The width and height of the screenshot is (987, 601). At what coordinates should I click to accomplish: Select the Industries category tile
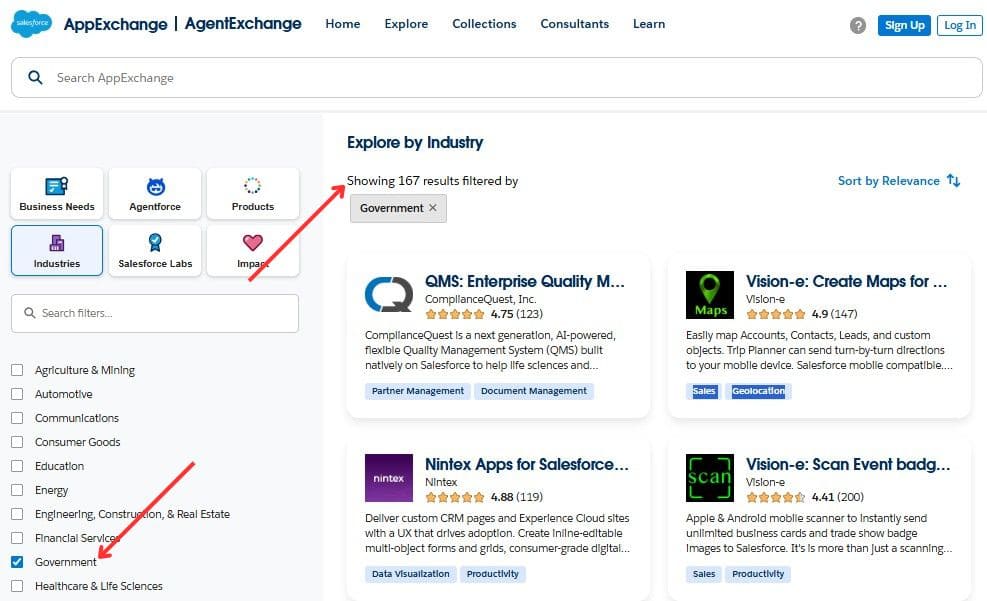57,250
